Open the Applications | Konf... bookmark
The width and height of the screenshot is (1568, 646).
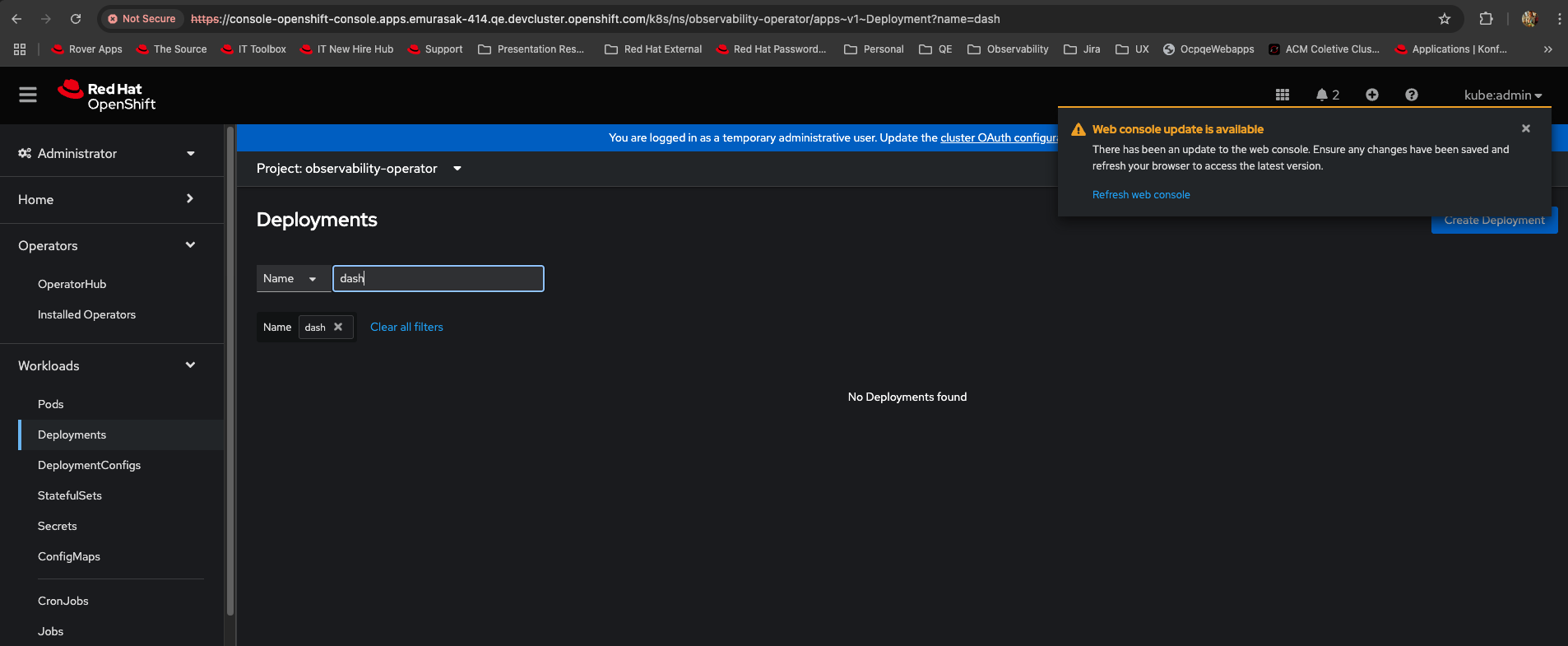1451,49
